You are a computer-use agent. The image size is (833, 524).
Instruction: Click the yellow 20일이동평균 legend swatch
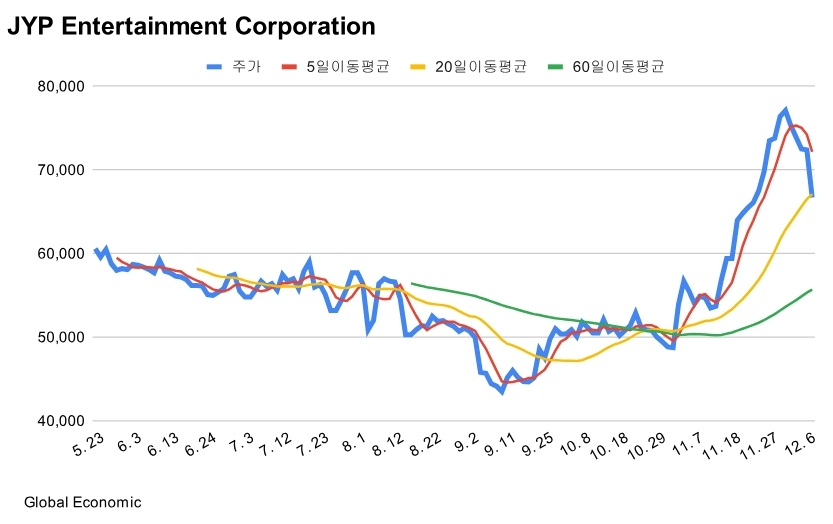click(x=418, y=67)
